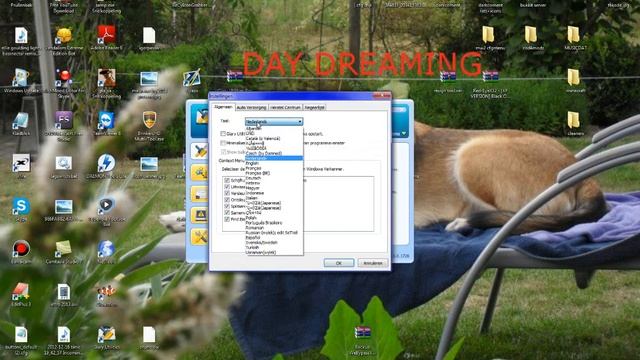Select Czech in the language list
Screen dimensions: 640x360
point(274,153)
